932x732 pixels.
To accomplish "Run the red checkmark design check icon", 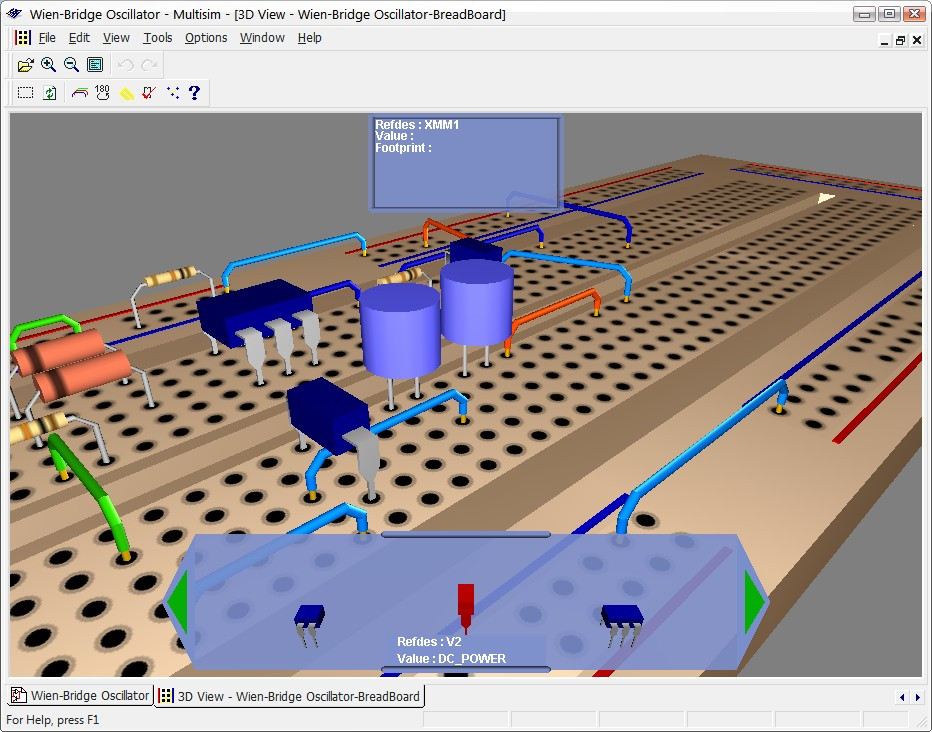I will [x=149, y=93].
